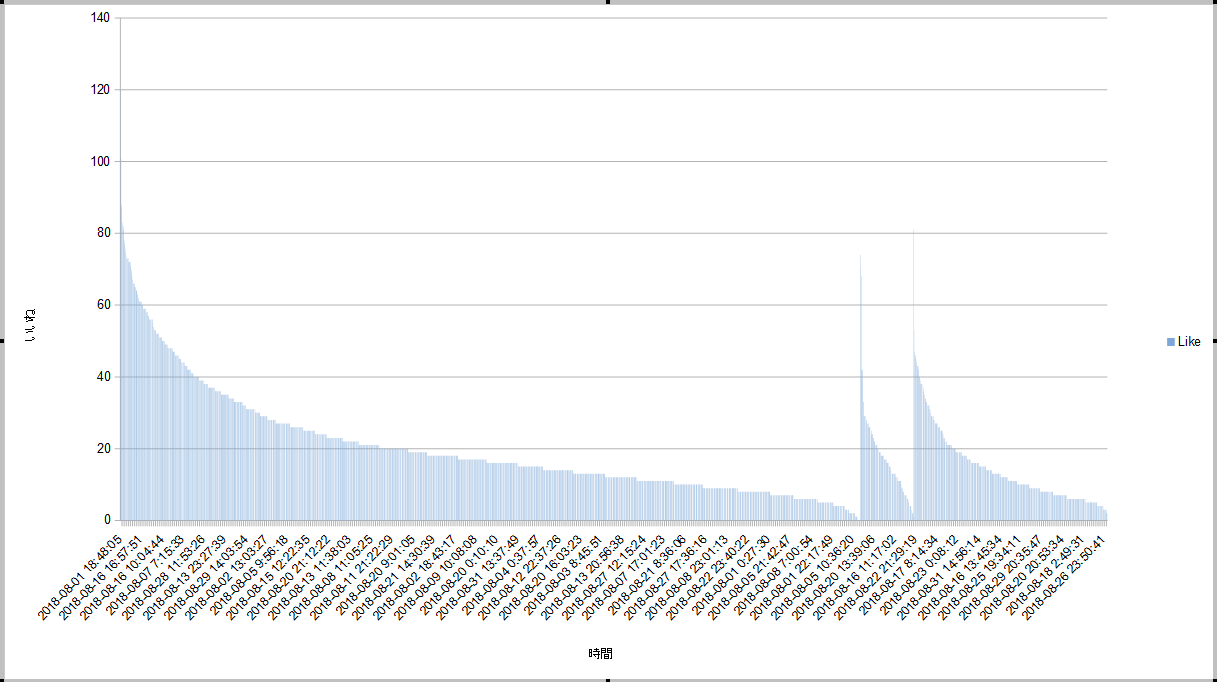Click the 60 y-axis value label
The width and height of the screenshot is (1217, 682).
point(103,305)
